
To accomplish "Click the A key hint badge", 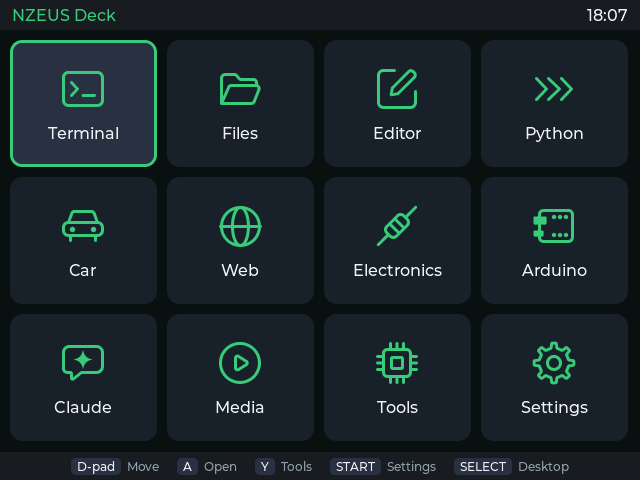I will tap(187, 467).
